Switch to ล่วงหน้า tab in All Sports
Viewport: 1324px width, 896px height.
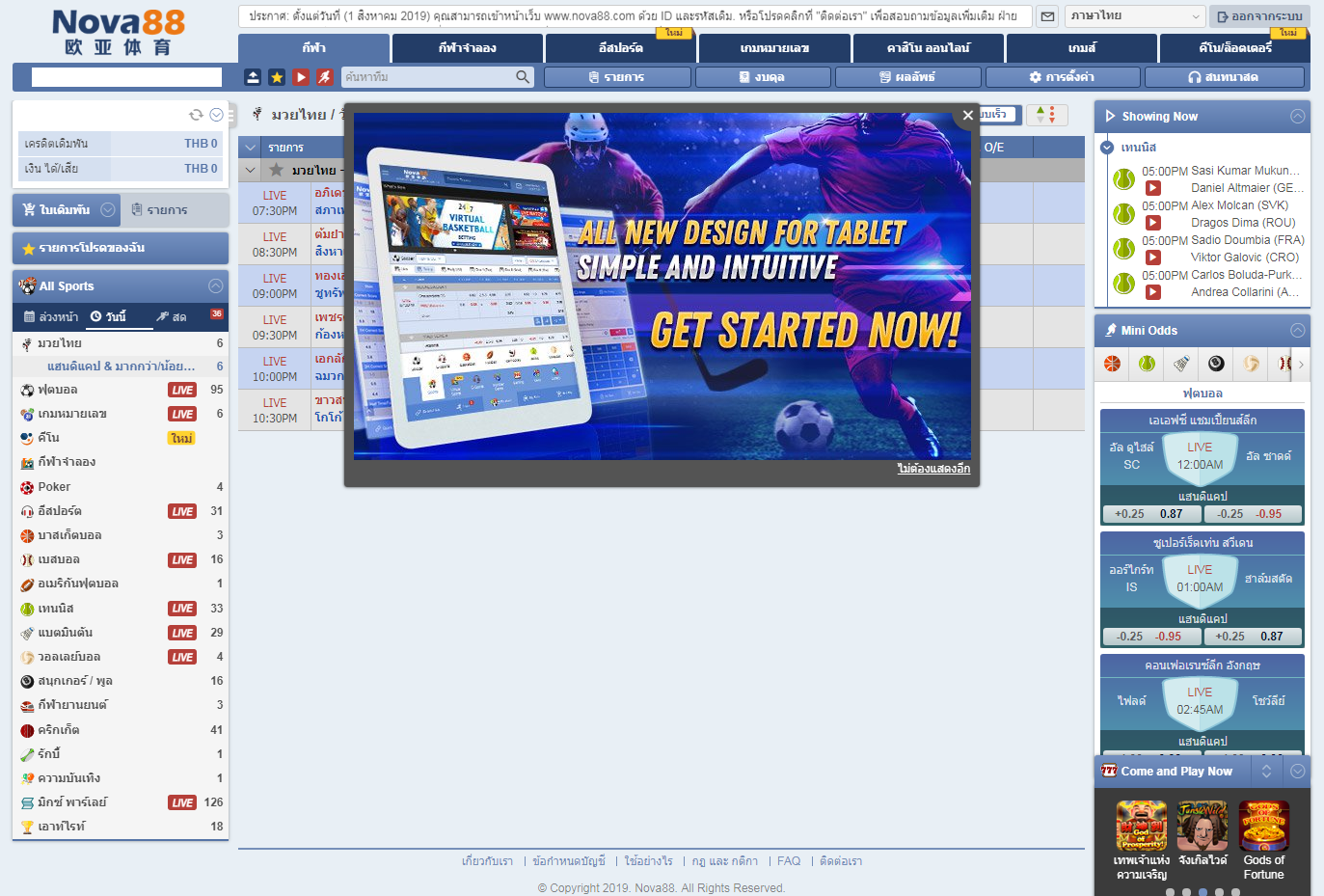pyautogui.click(x=51, y=317)
